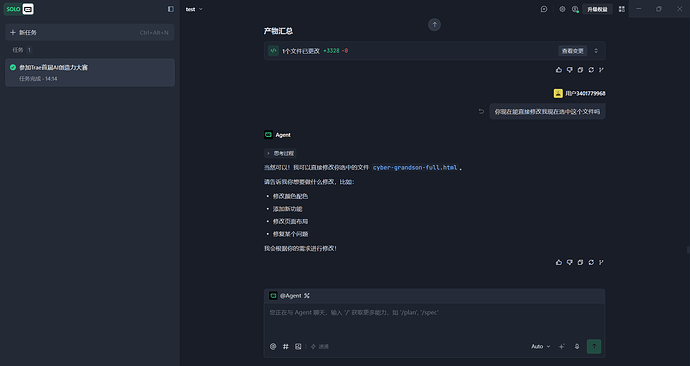Open settings gear in top bar
This screenshot has width=690, height=366.
coord(562,9)
